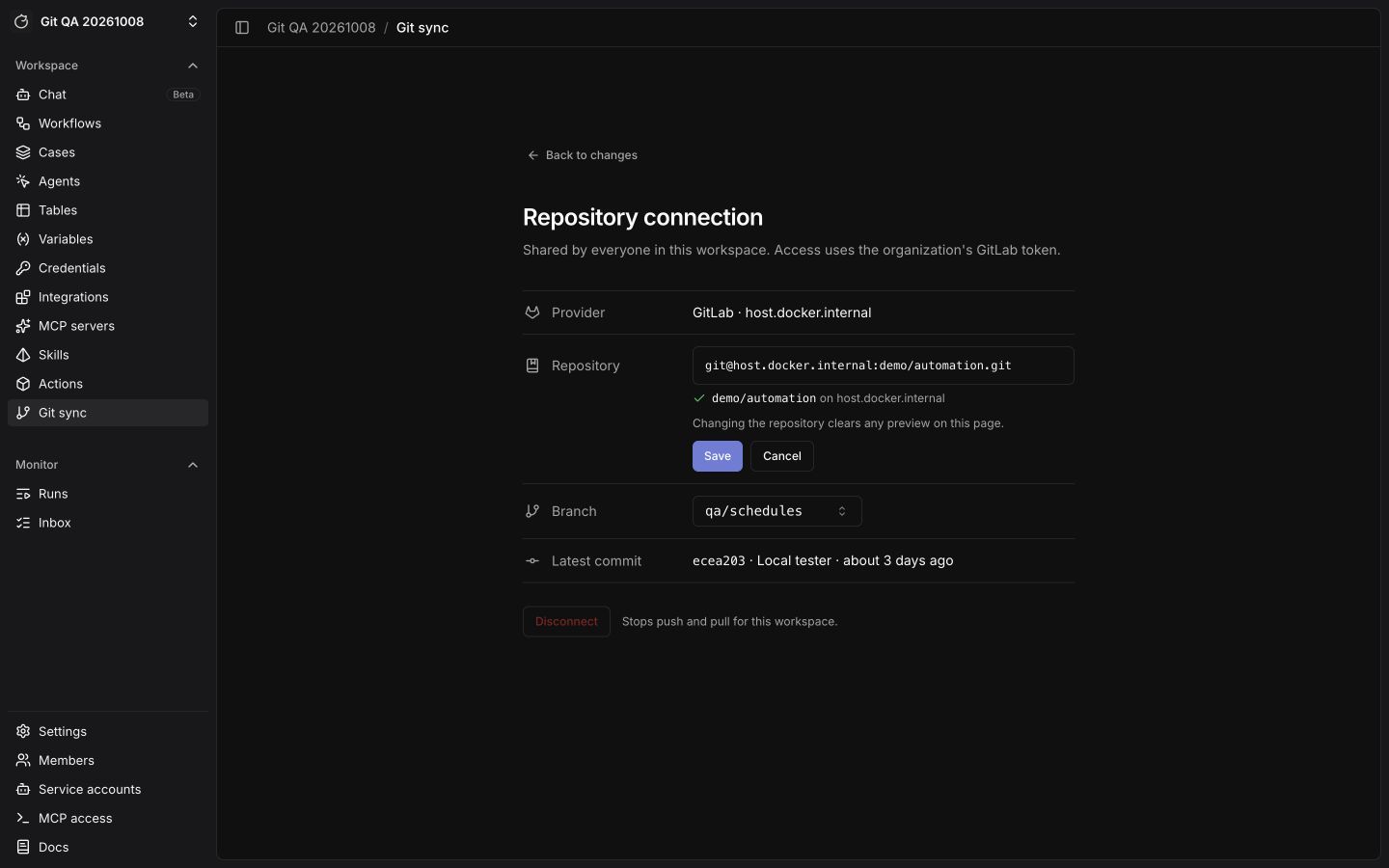
Task: Go back to changes
Action: (583, 155)
